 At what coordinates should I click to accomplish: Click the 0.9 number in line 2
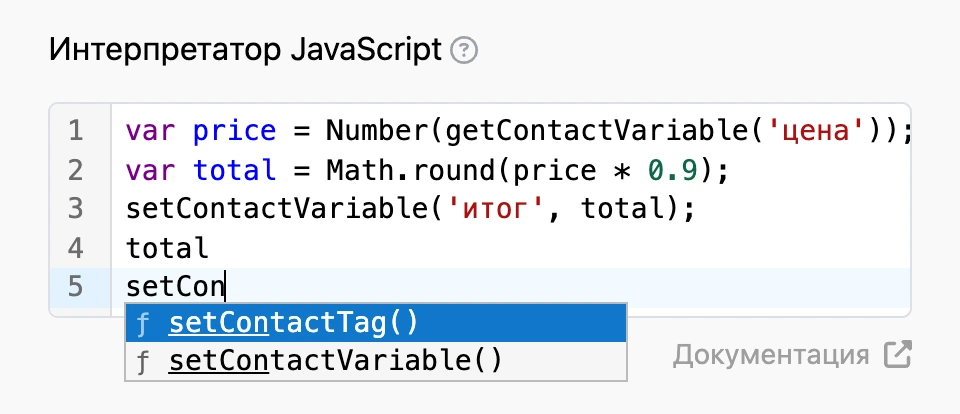coord(673,170)
